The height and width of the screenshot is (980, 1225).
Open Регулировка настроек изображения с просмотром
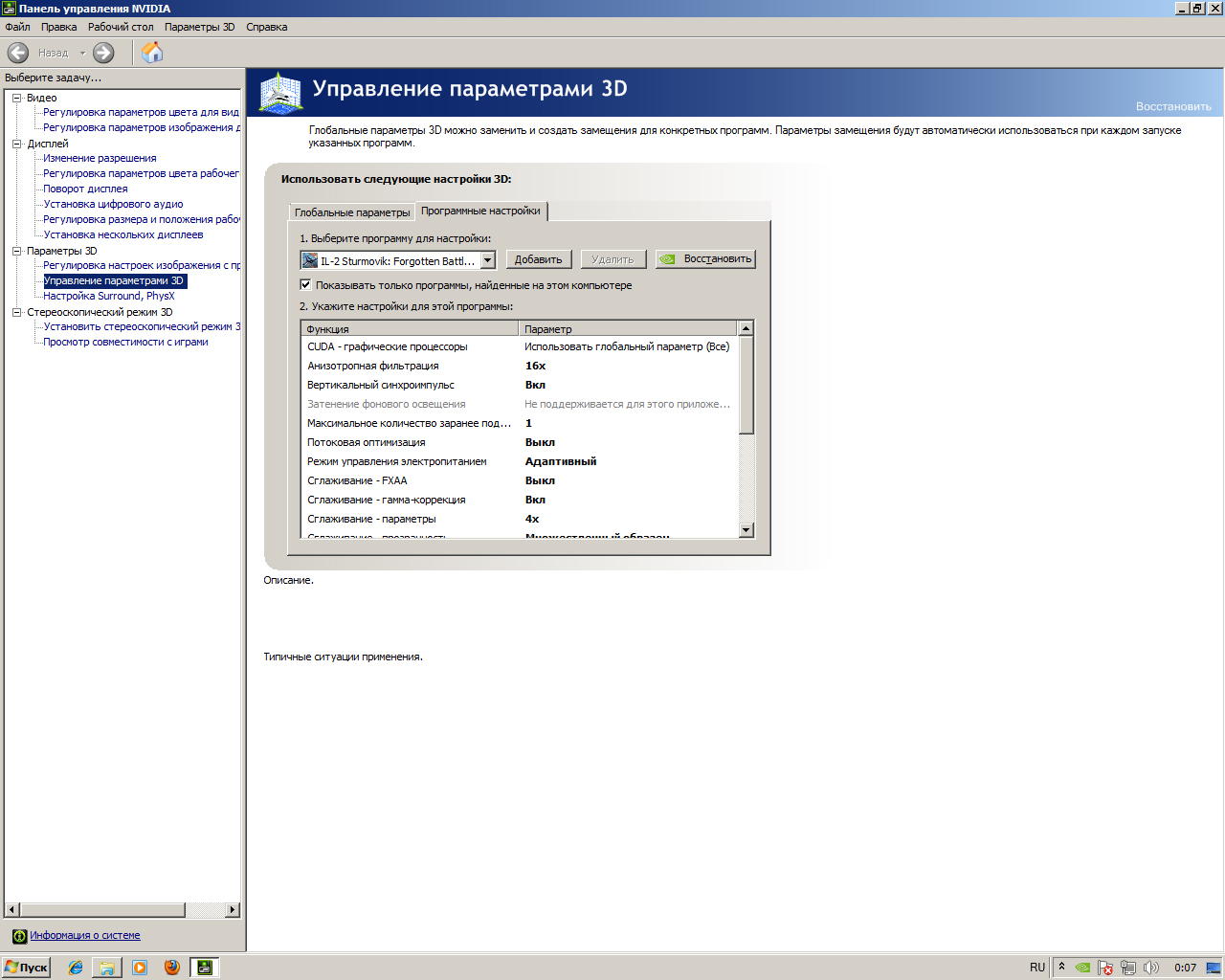142,265
